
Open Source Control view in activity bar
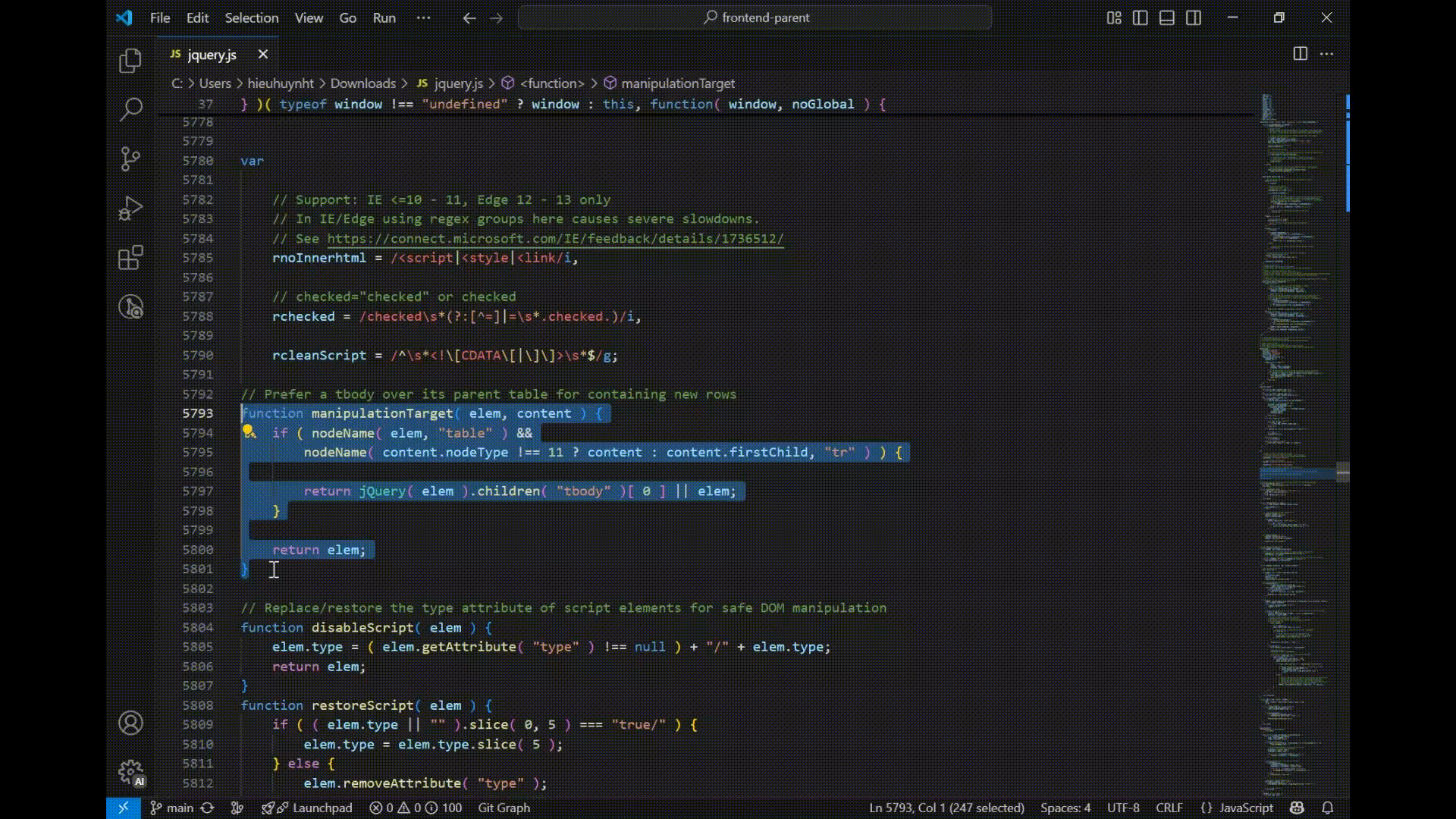[x=130, y=158]
